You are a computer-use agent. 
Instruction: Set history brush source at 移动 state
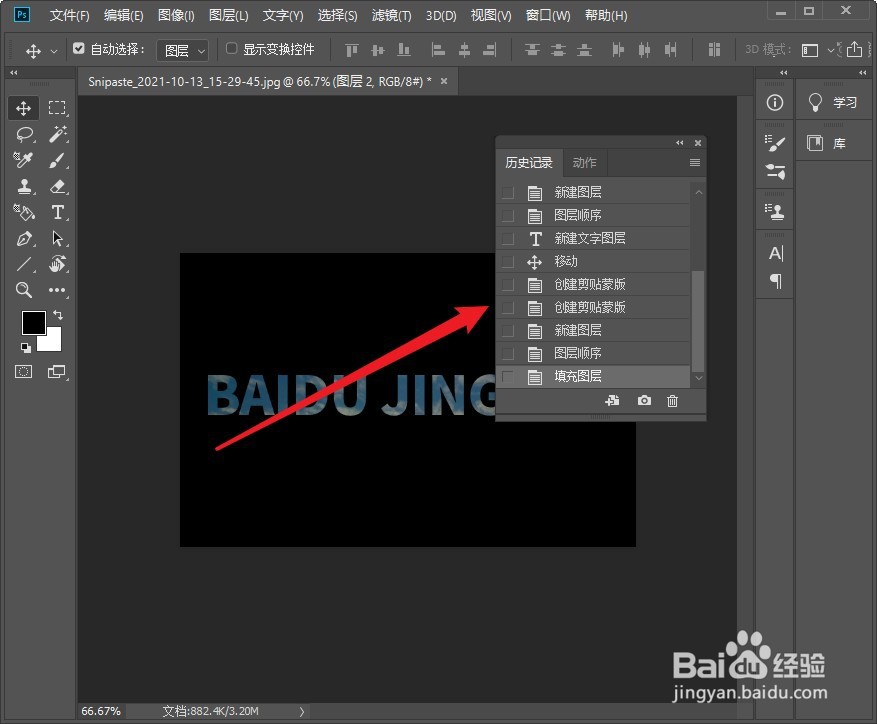click(508, 261)
